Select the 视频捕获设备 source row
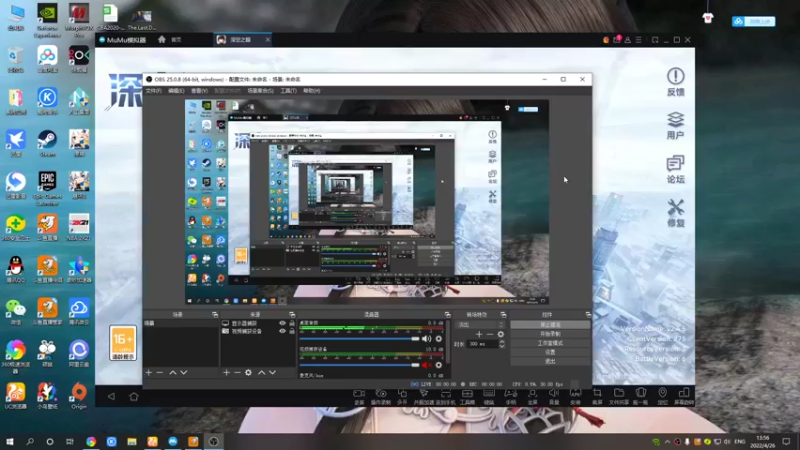Image resolution: width=800 pixels, height=450 pixels. (258, 331)
